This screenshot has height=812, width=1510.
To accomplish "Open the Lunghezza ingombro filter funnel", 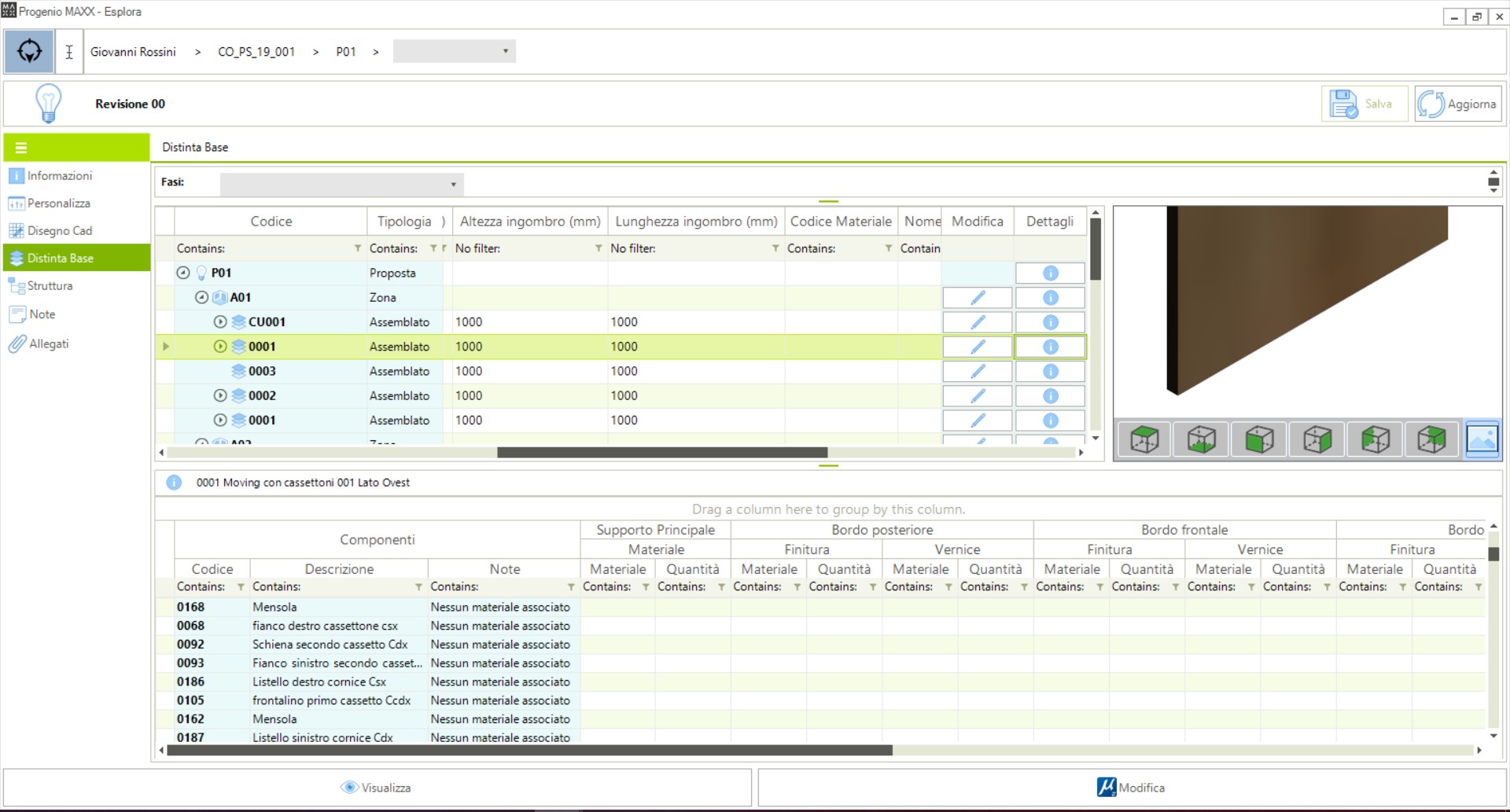I will (x=775, y=248).
